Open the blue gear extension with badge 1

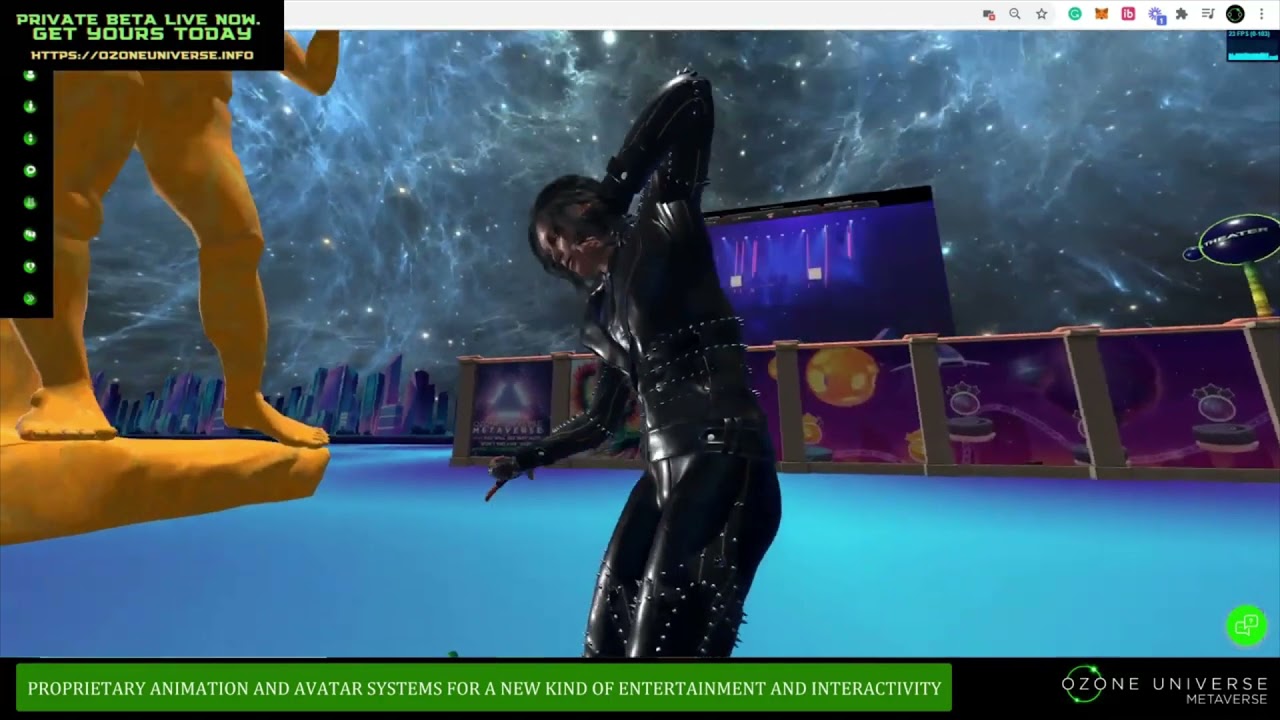click(x=1156, y=14)
